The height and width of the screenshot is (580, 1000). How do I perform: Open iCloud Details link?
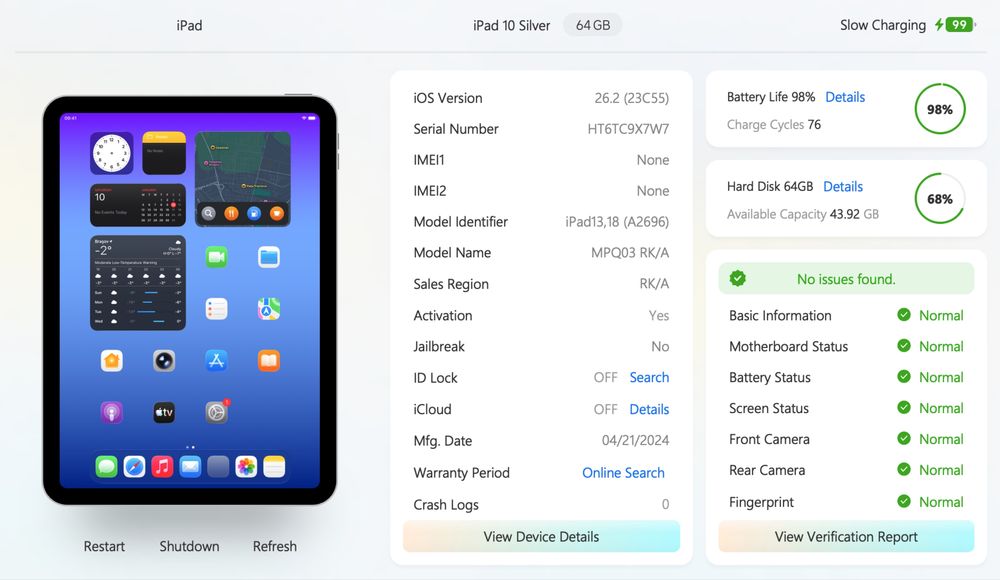click(649, 409)
